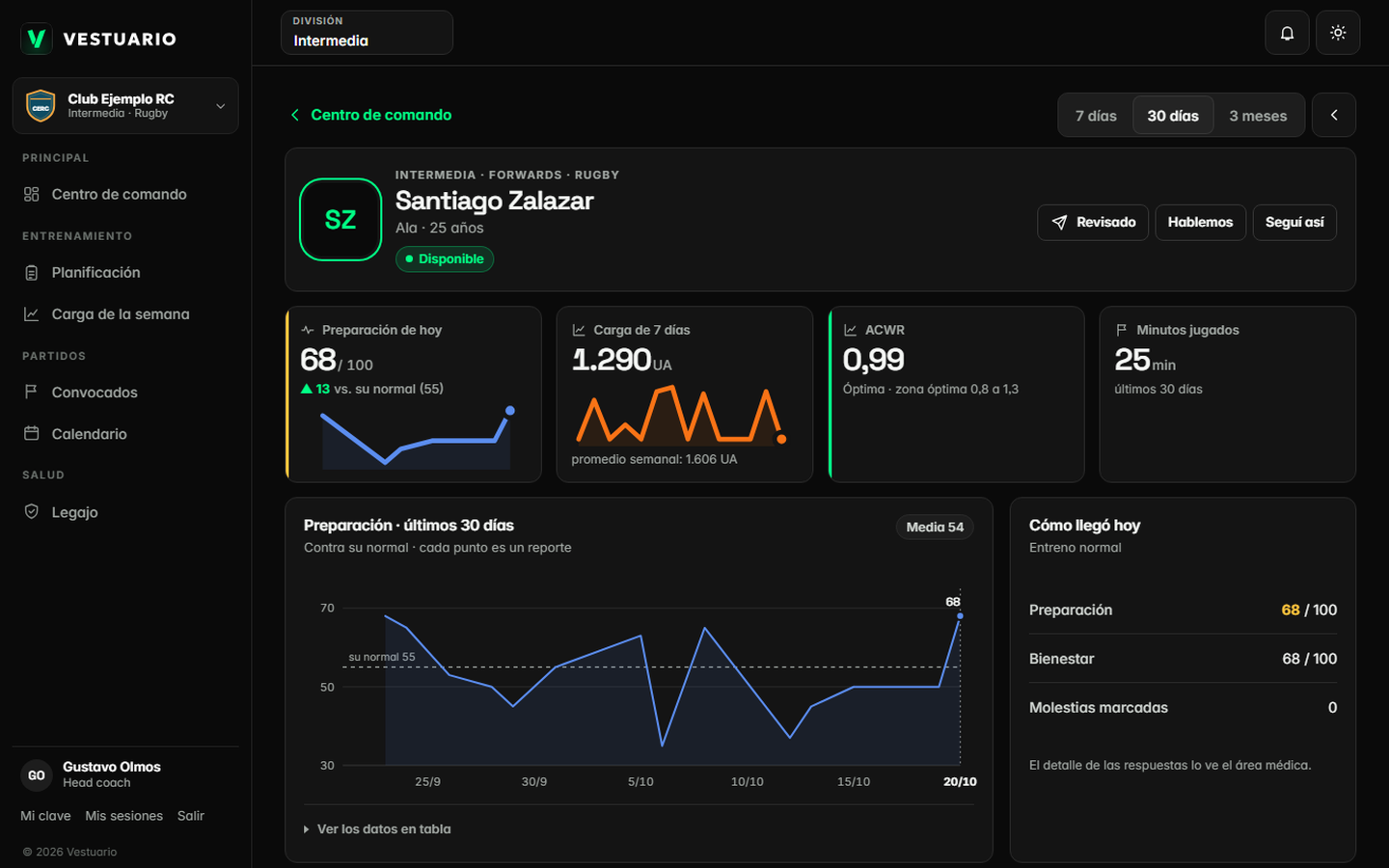1389x868 pixels.
Task: Click the Seguí así button
Action: pyautogui.click(x=1294, y=223)
